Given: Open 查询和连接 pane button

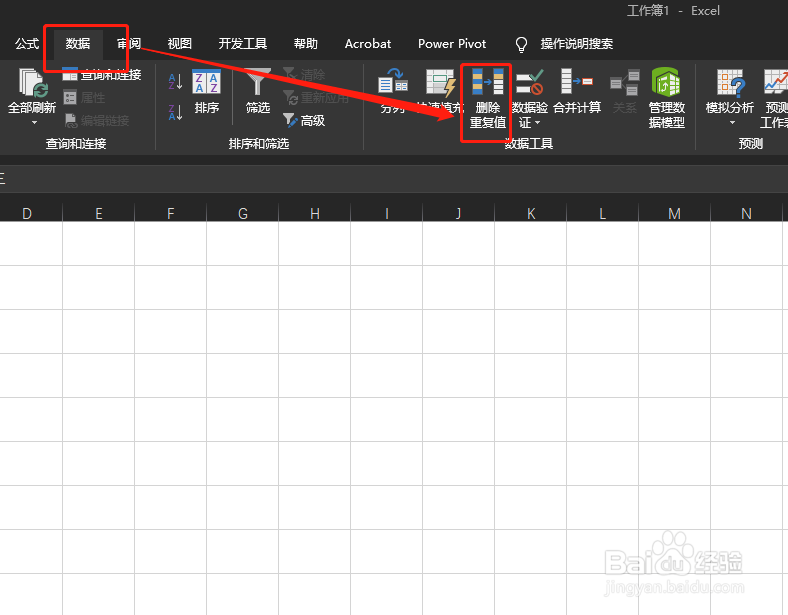Looking at the screenshot, I should (102, 75).
